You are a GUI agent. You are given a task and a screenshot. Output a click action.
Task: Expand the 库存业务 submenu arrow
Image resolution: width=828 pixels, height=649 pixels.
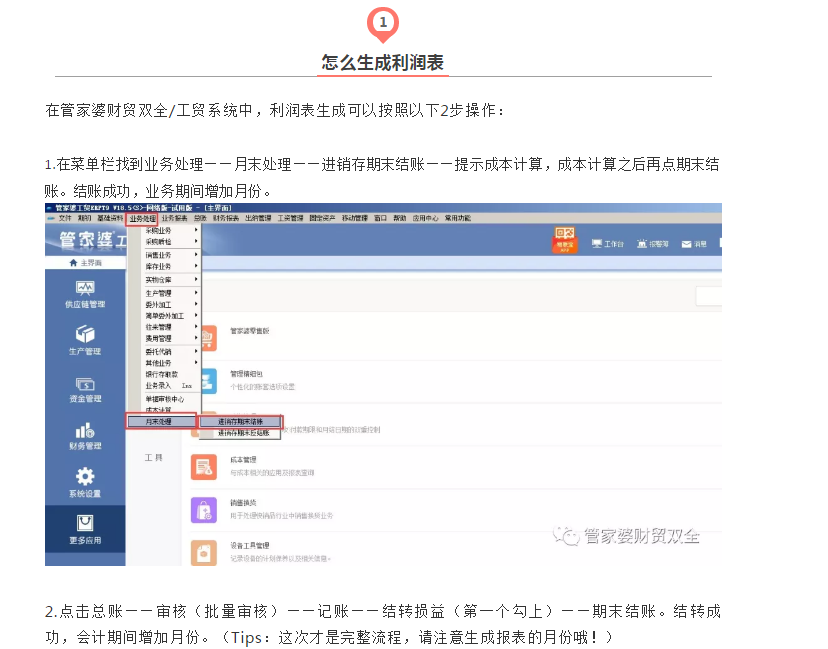196,266
